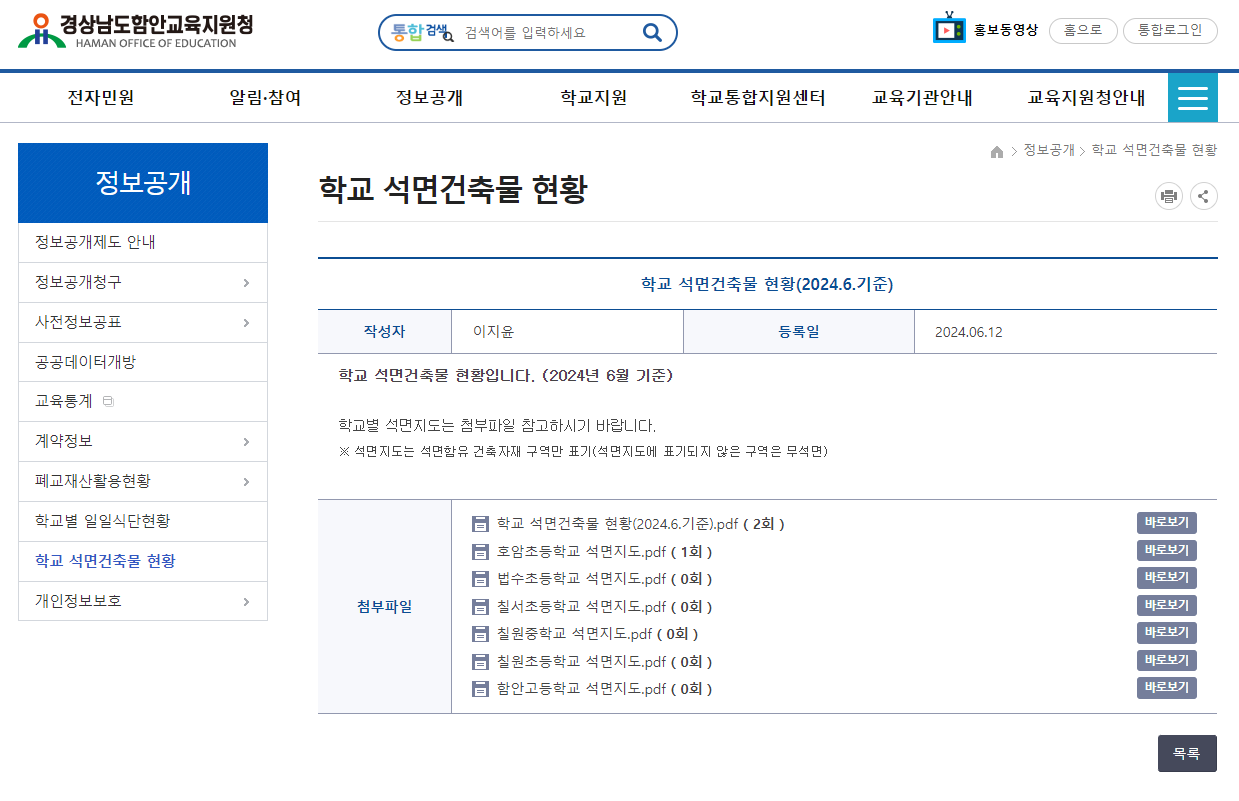
Task: Click the 정보공개 sidebar header
Action: coord(143,183)
